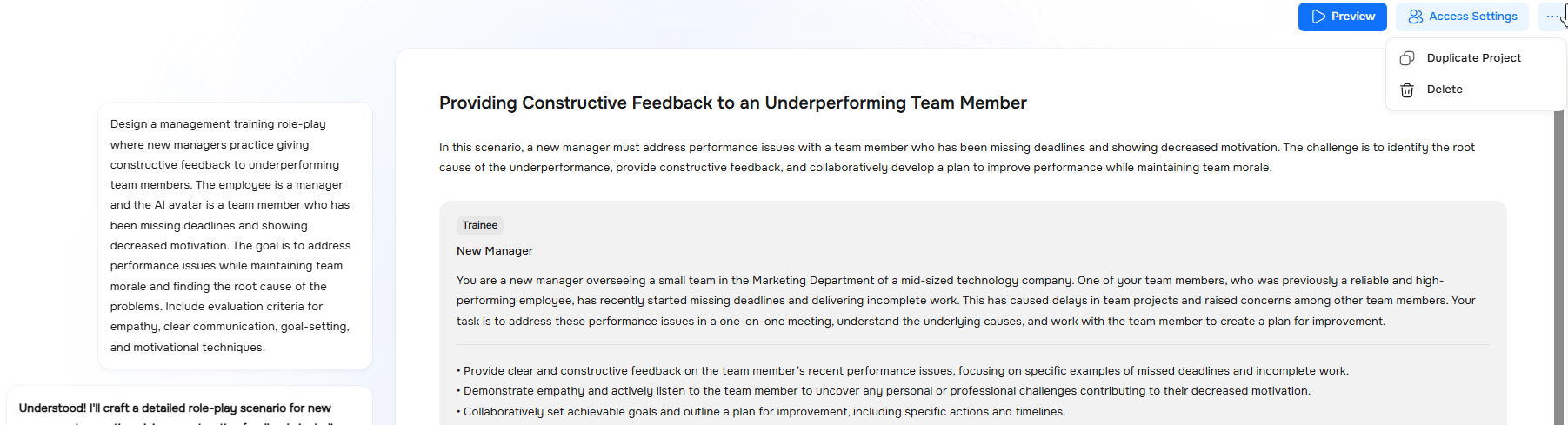Image resolution: width=1568 pixels, height=425 pixels.
Task: Click the Trainee tag label
Action: (x=480, y=225)
